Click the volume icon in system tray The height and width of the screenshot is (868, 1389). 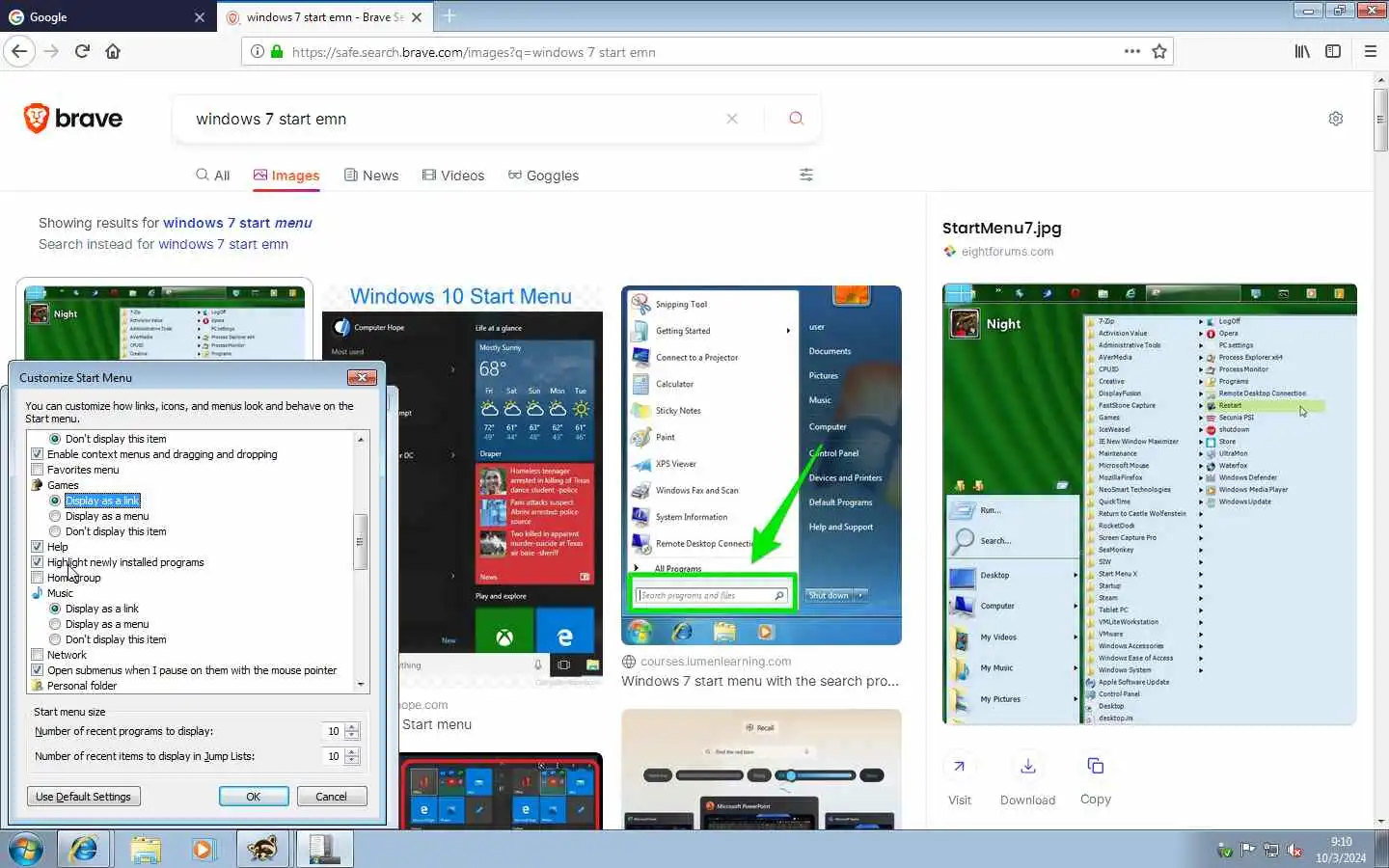pyautogui.click(x=1294, y=851)
